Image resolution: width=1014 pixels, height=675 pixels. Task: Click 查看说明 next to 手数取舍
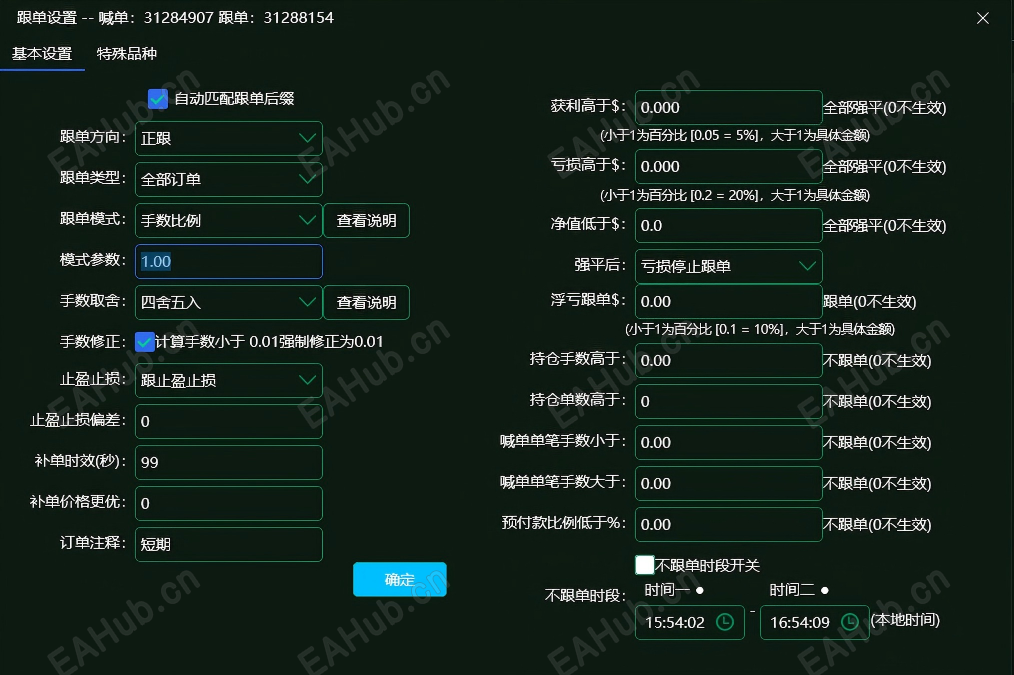pos(366,302)
